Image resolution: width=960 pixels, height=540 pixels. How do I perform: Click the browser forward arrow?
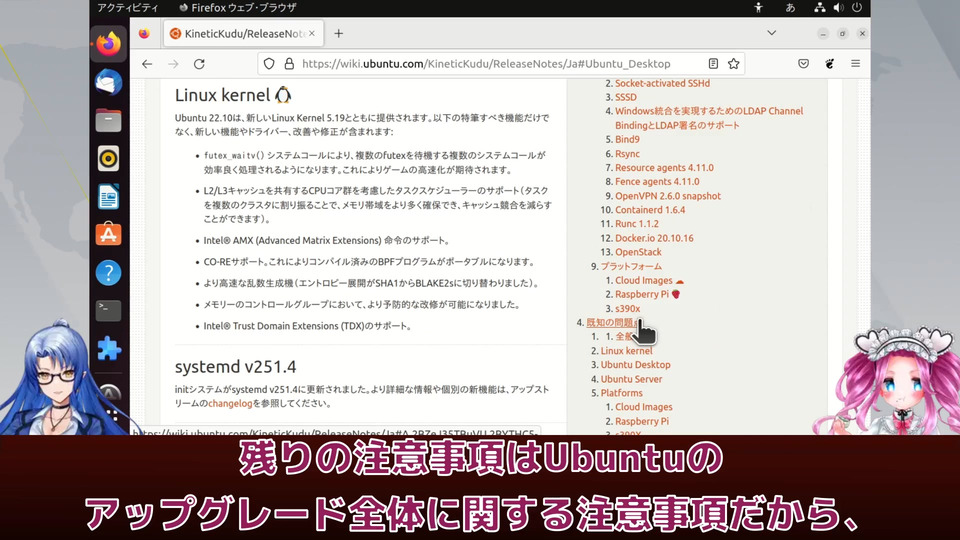[x=173, y=64]
